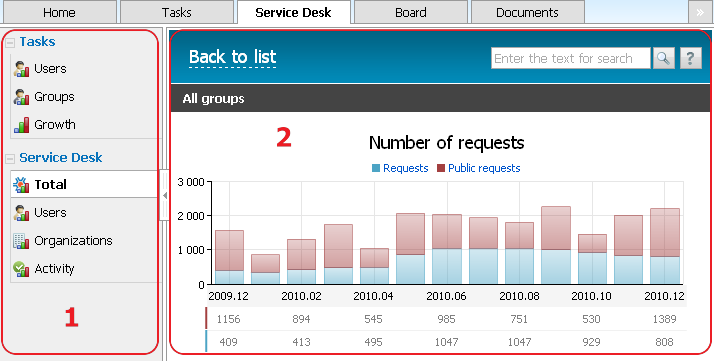
Task: Click the Organizations building icon
Action: point(21,241)
